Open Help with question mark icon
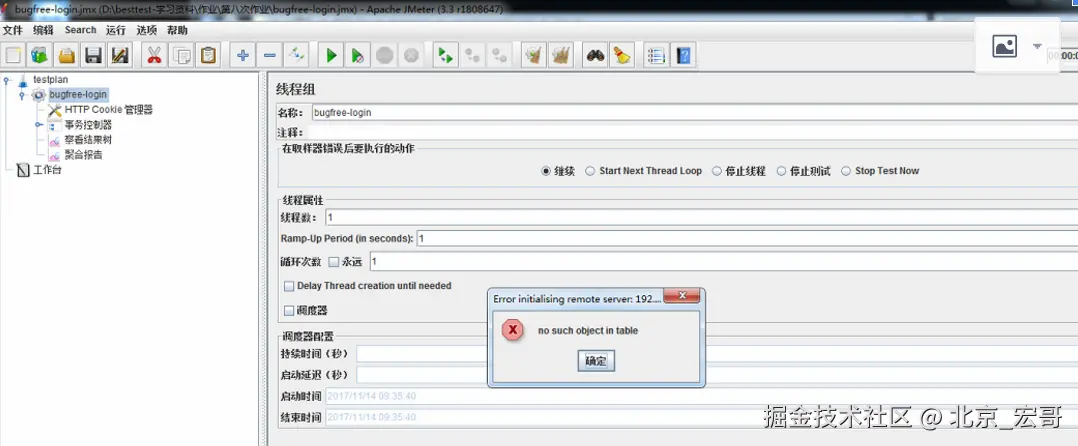 [x=683, y=56]
